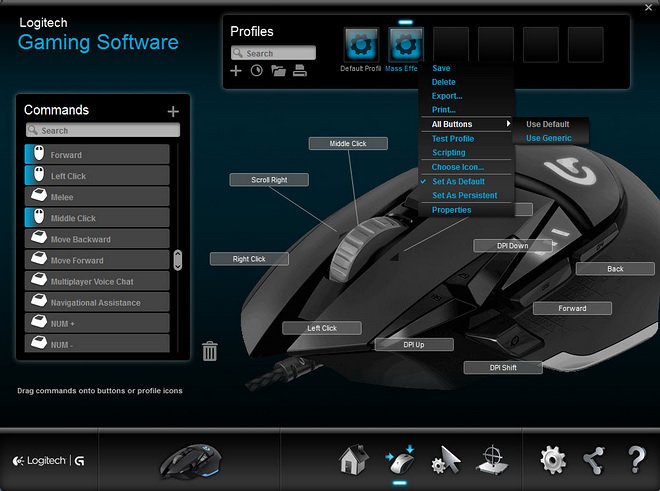Click the DPI Shift button label
Viewport: 660px width, 491px height.
503,368
